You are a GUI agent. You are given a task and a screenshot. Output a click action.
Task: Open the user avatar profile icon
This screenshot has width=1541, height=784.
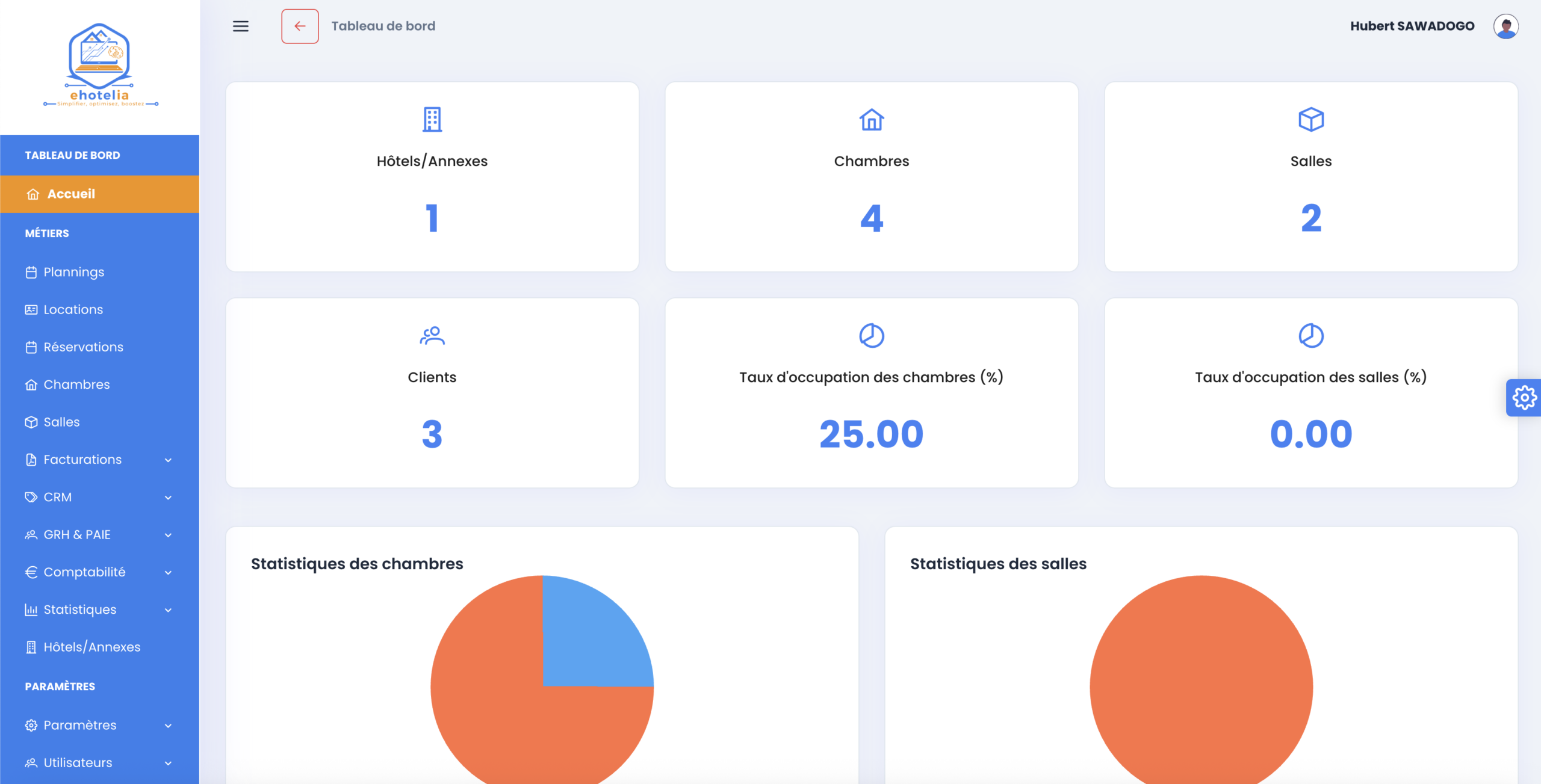coord(1505,26)
